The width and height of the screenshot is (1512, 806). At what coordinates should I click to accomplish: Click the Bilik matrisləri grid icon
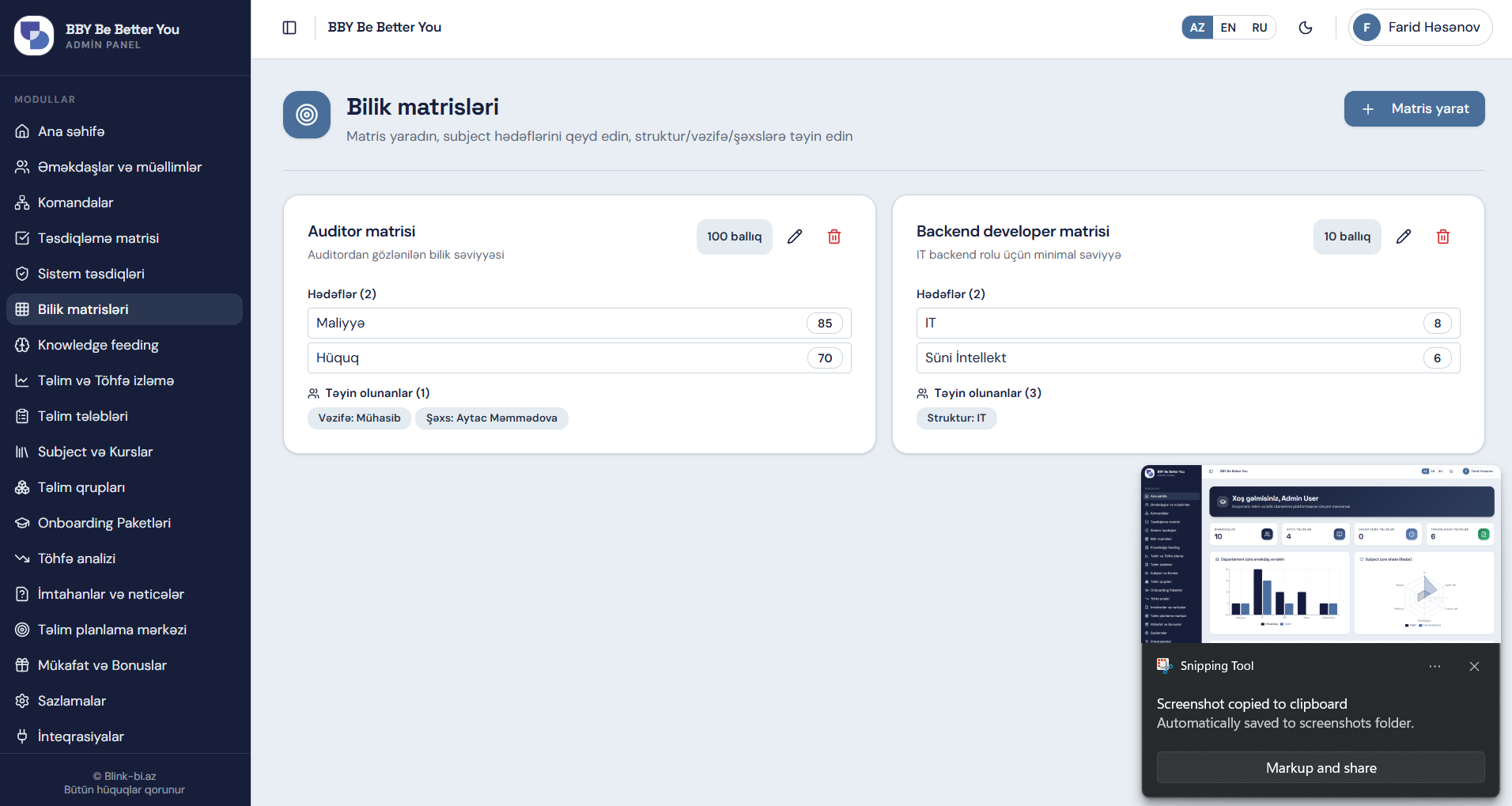pos(22,309)
